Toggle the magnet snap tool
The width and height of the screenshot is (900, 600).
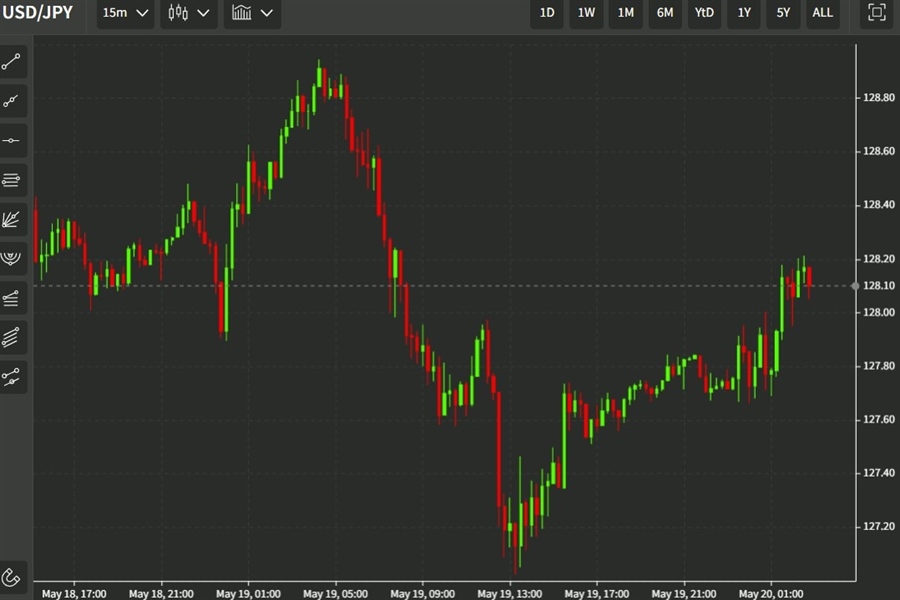point(13,577)
